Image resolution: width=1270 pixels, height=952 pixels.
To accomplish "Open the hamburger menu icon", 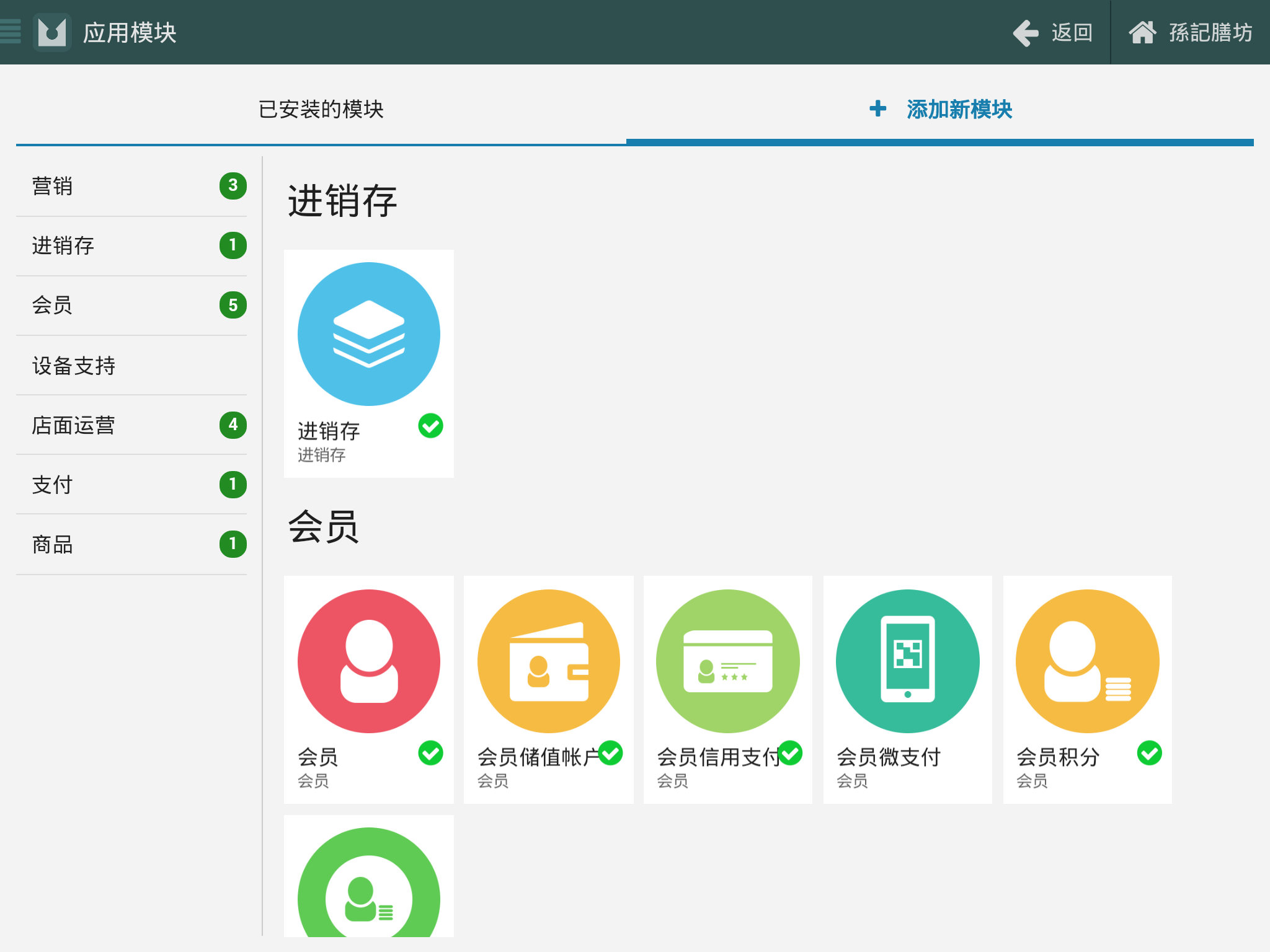I will (x=11, y=32).
